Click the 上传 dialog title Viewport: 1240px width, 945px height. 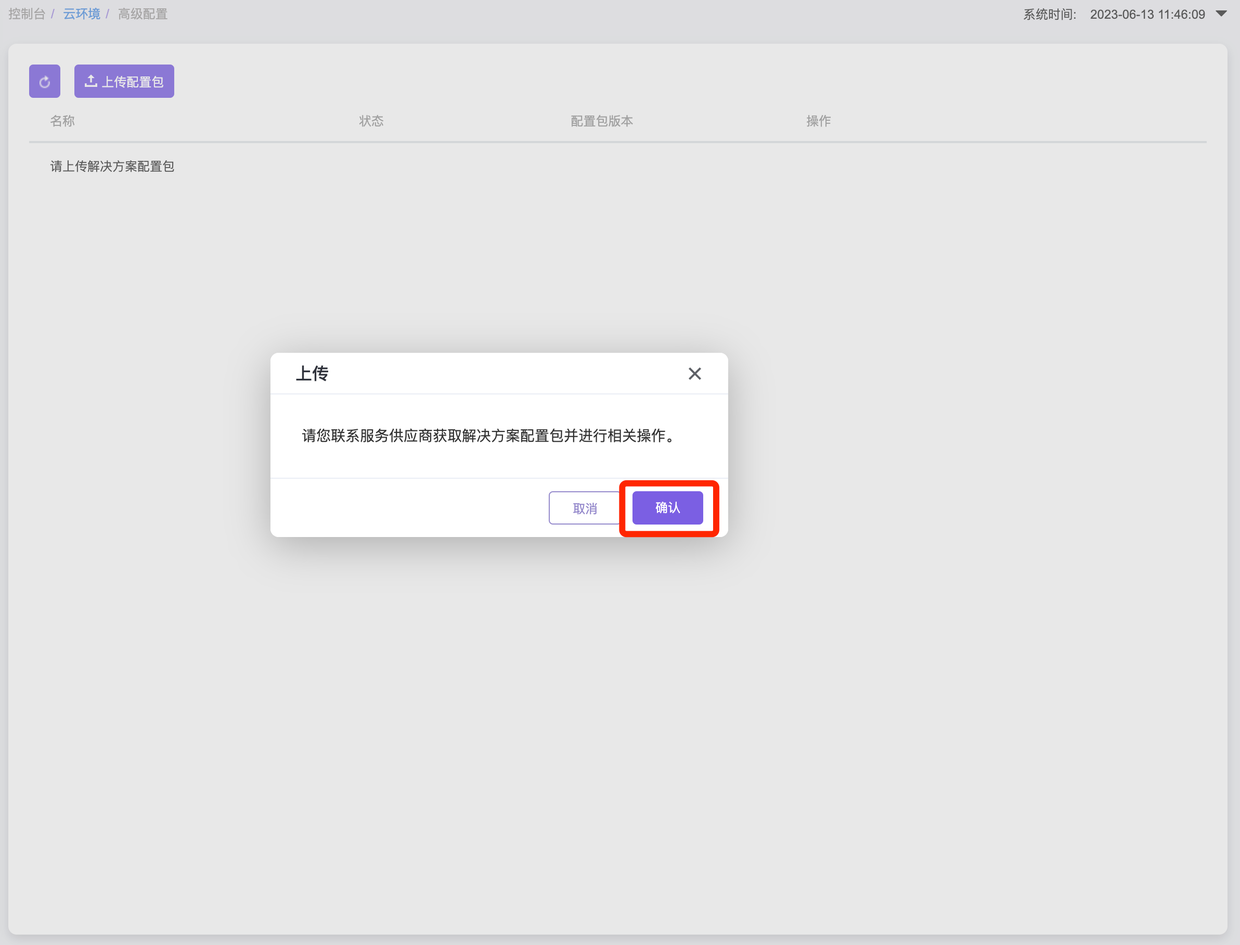(x=312, y=374)
